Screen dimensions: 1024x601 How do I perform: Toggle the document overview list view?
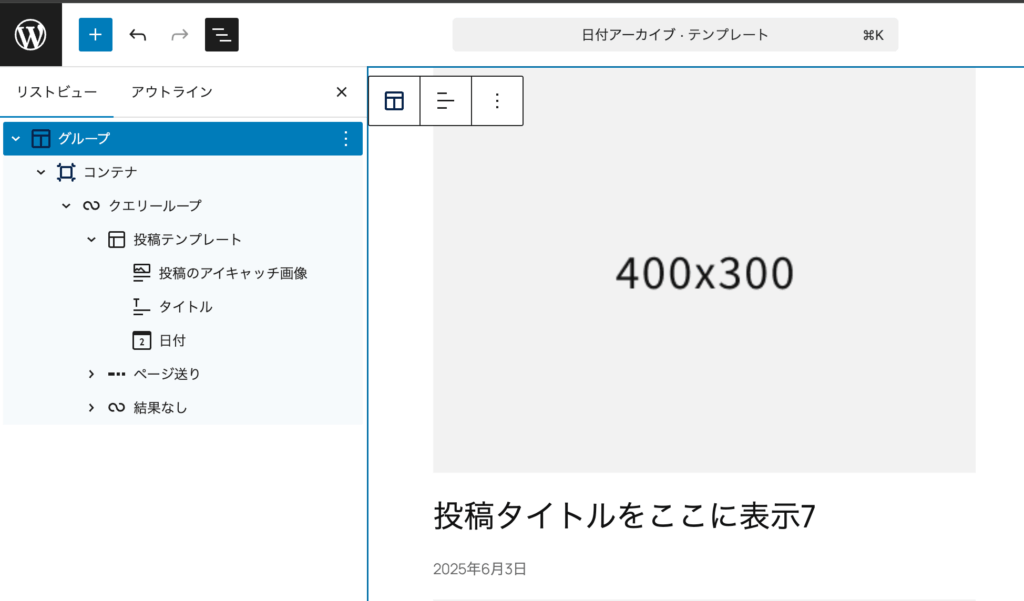click(x=221, y=35)
